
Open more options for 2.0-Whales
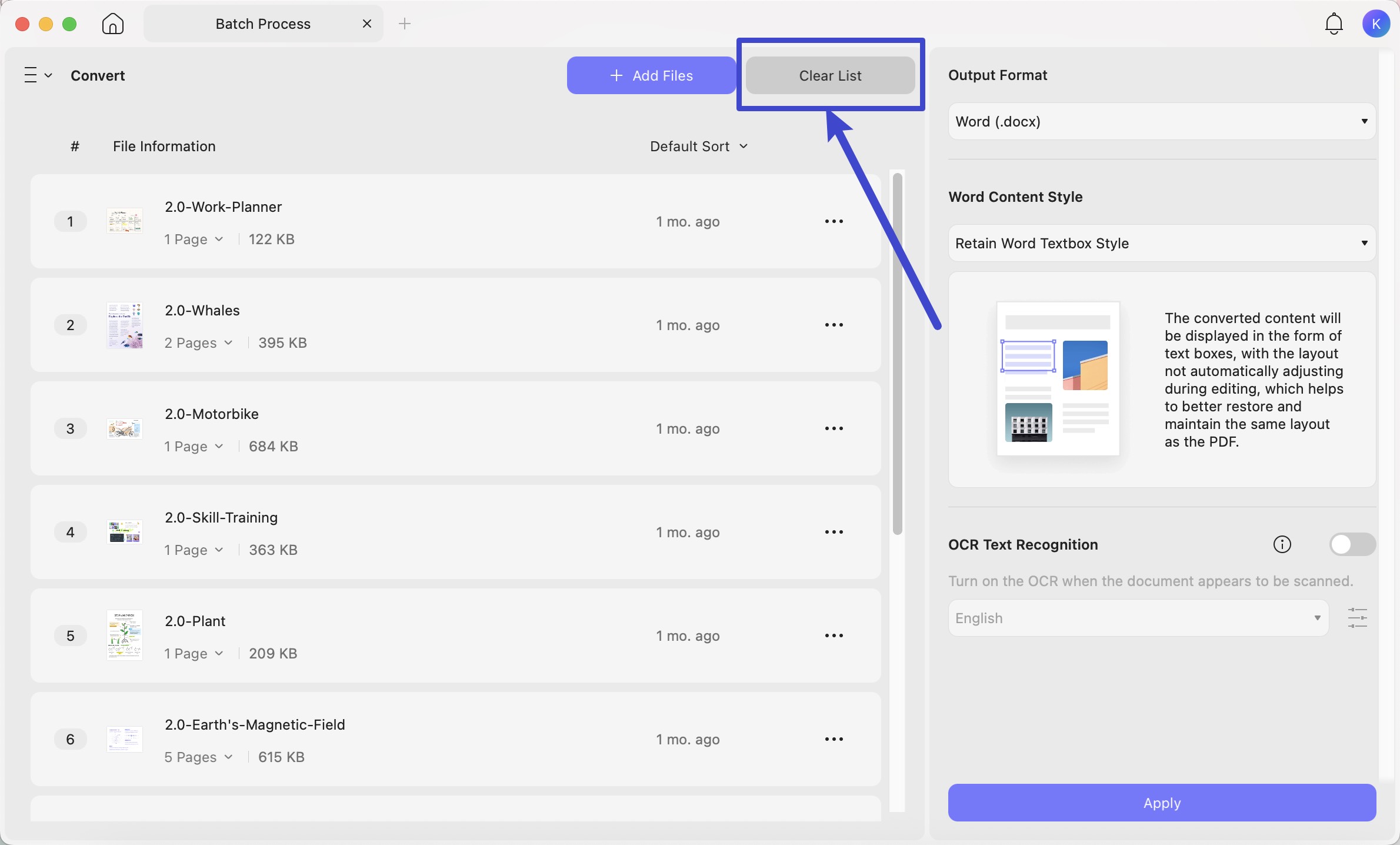click(x=834, y=325)
